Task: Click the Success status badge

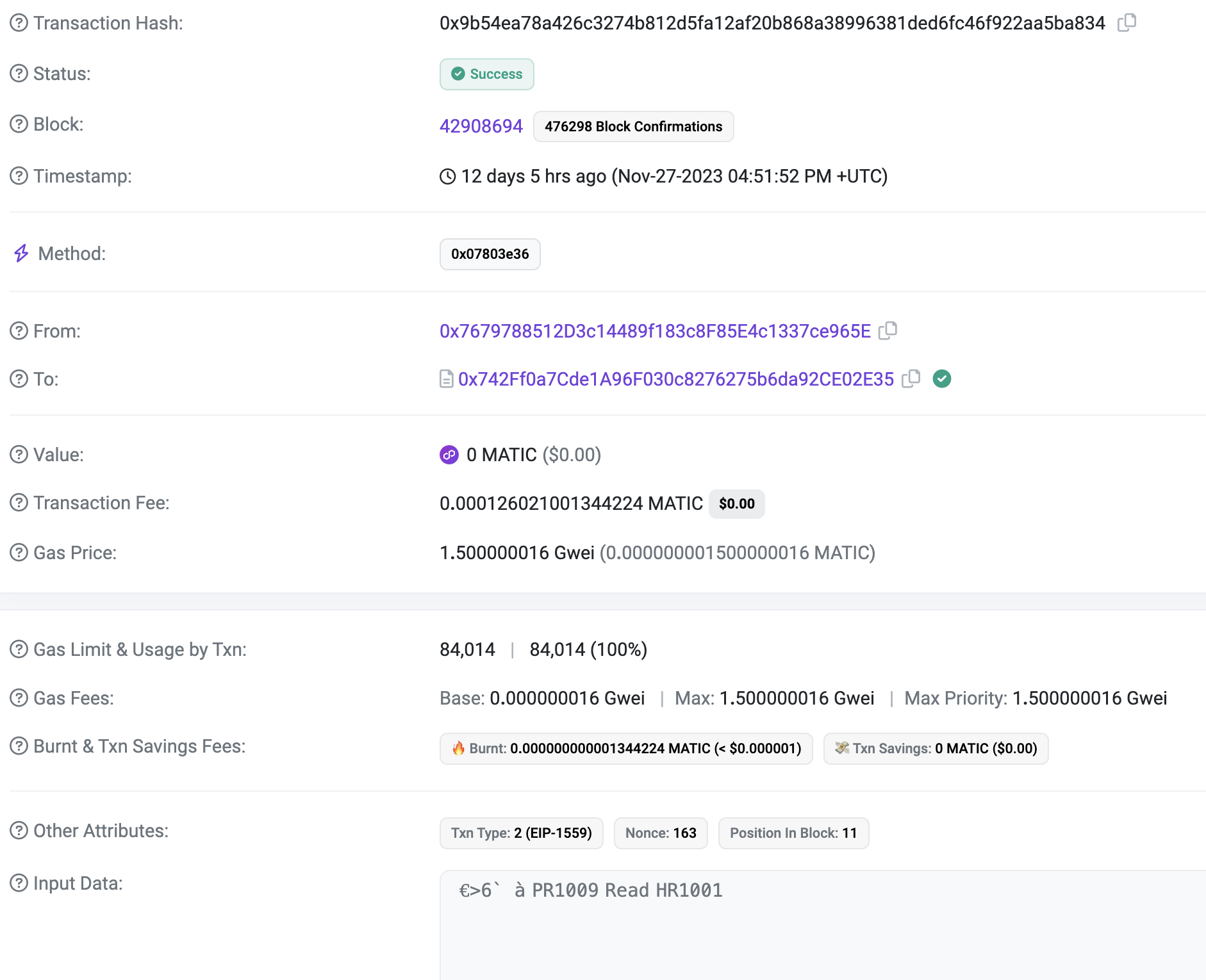Action: 486,74
